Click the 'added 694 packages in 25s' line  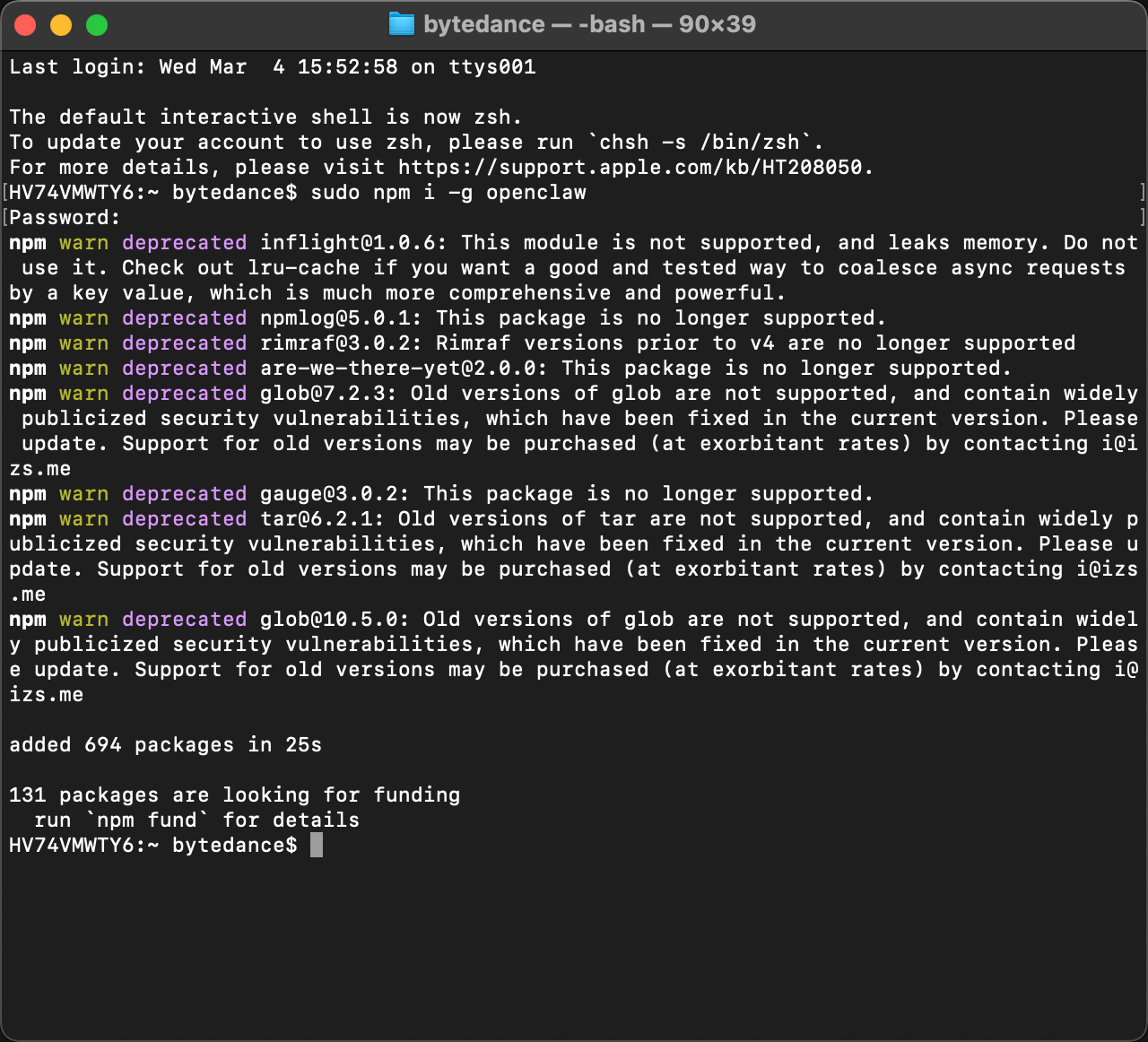[165, 745]
